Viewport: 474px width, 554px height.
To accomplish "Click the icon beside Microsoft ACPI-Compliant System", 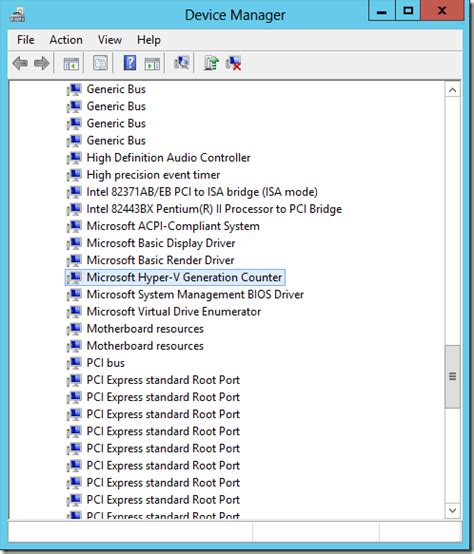I will coord(74,226).
